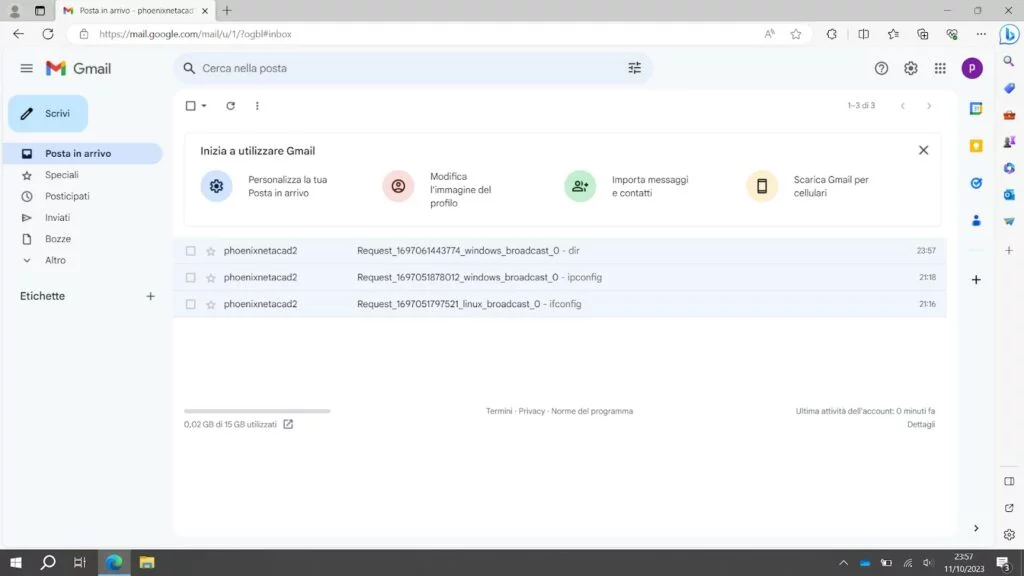
Task: Click the Cerca nella posta search field
Action: [400, 68]
